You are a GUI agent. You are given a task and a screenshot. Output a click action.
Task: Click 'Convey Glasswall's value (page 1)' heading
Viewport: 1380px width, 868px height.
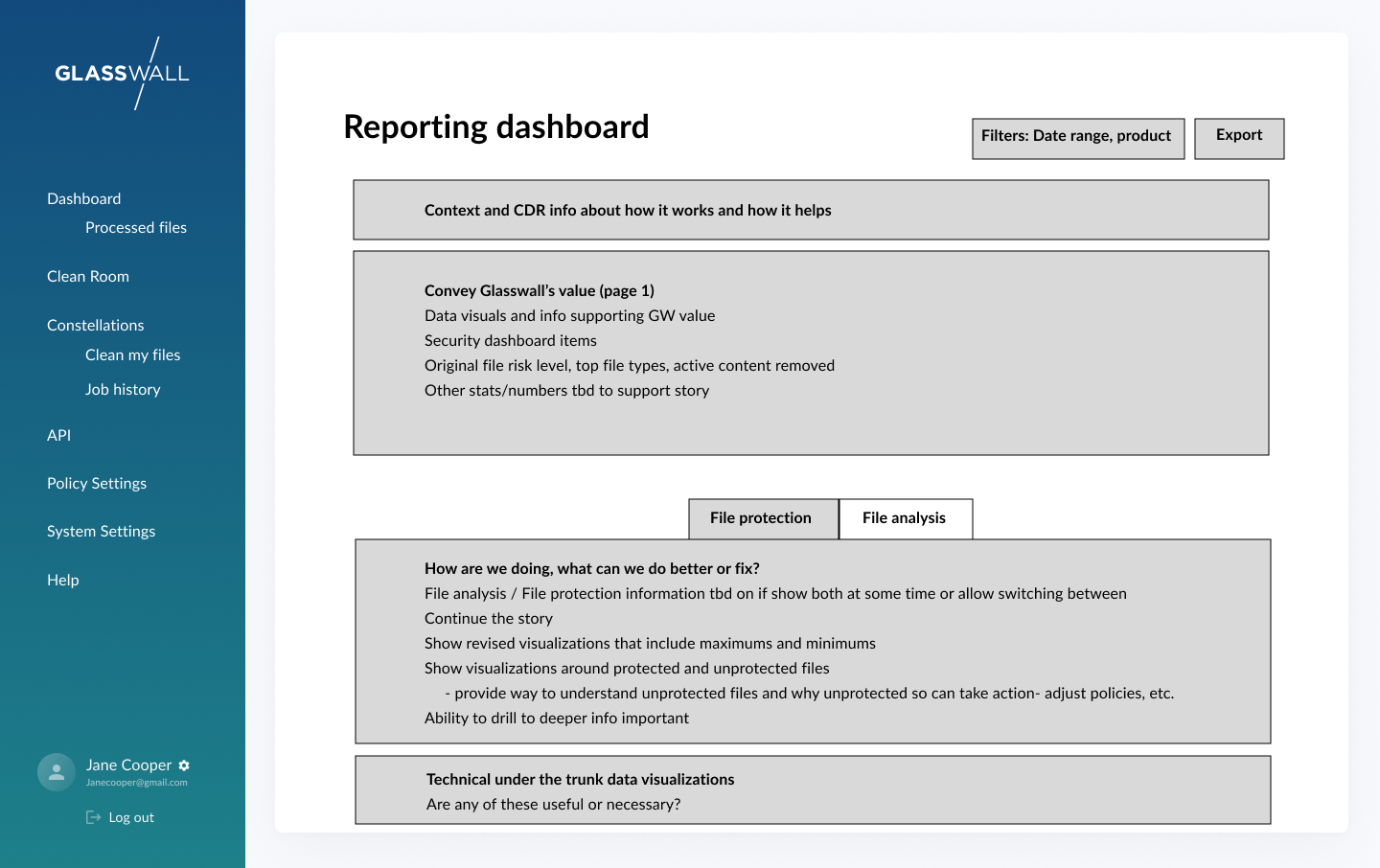540,291
